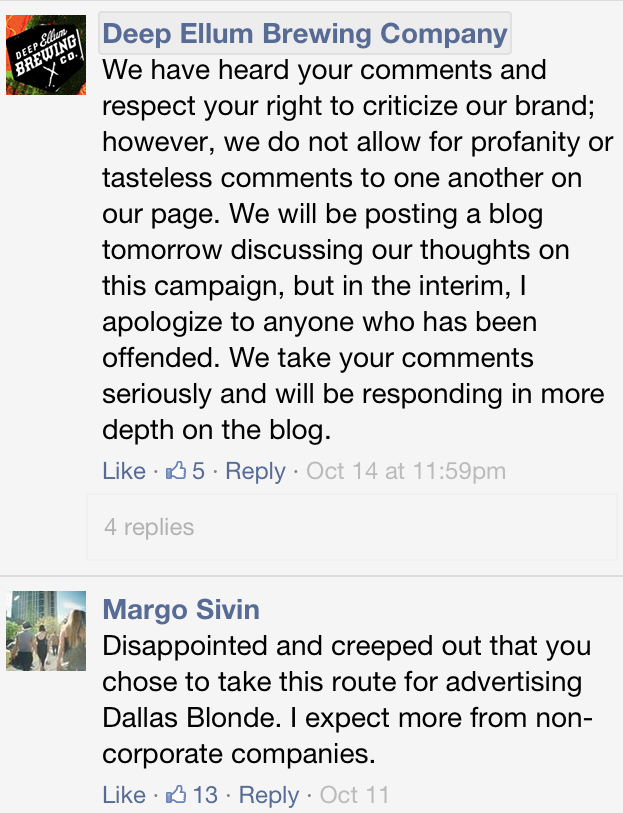The image size is (623, 813).
Task: Open Margo Sivin's profile photo
Action: [x=46, y=631]
